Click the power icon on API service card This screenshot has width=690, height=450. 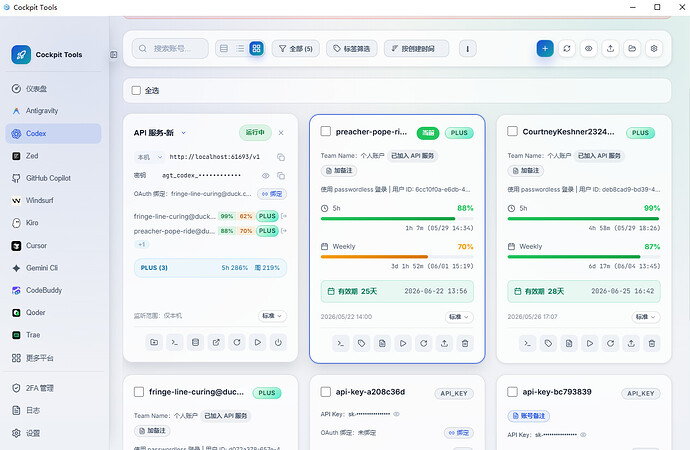278,342
